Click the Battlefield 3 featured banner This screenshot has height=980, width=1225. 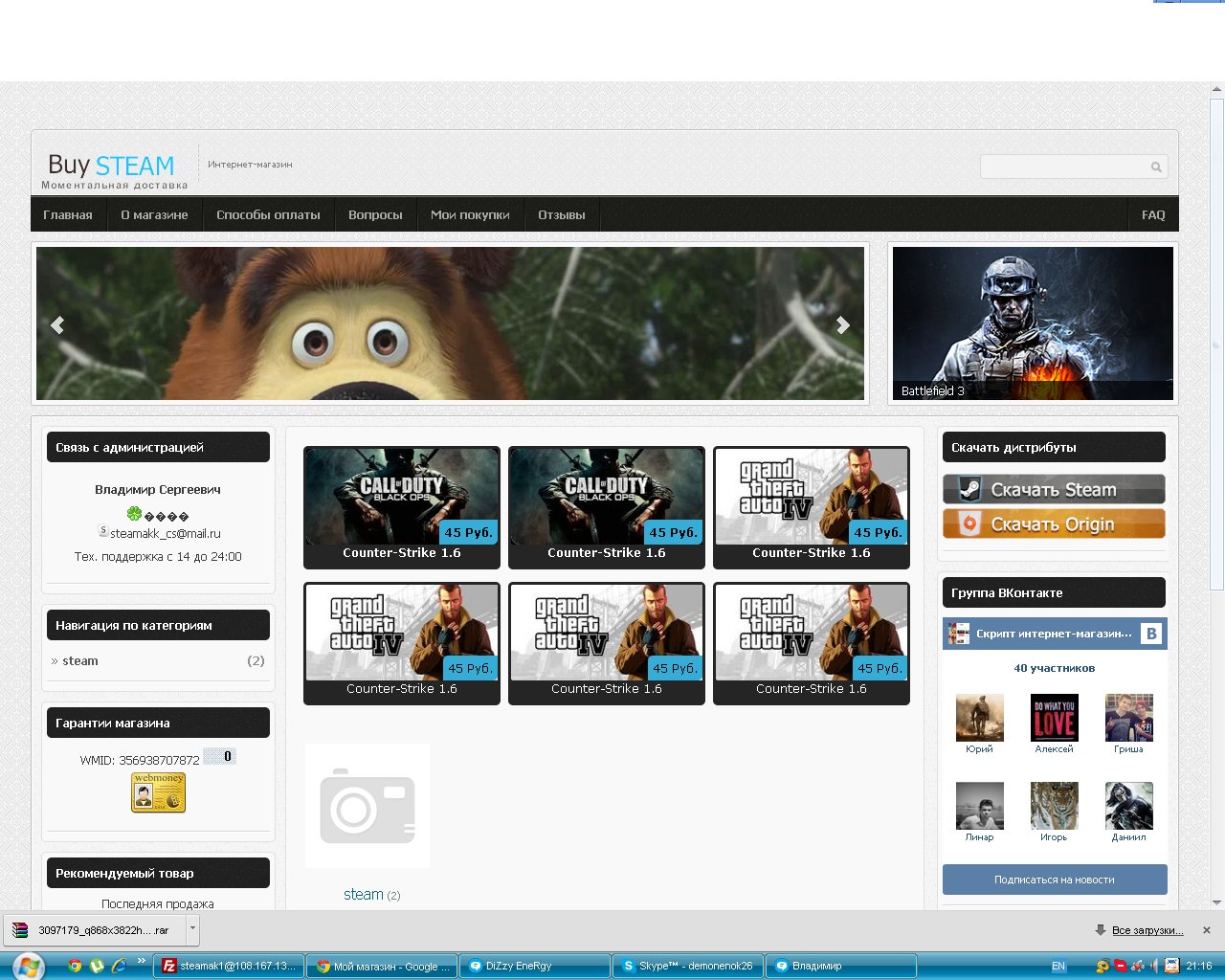(1033, 323)
